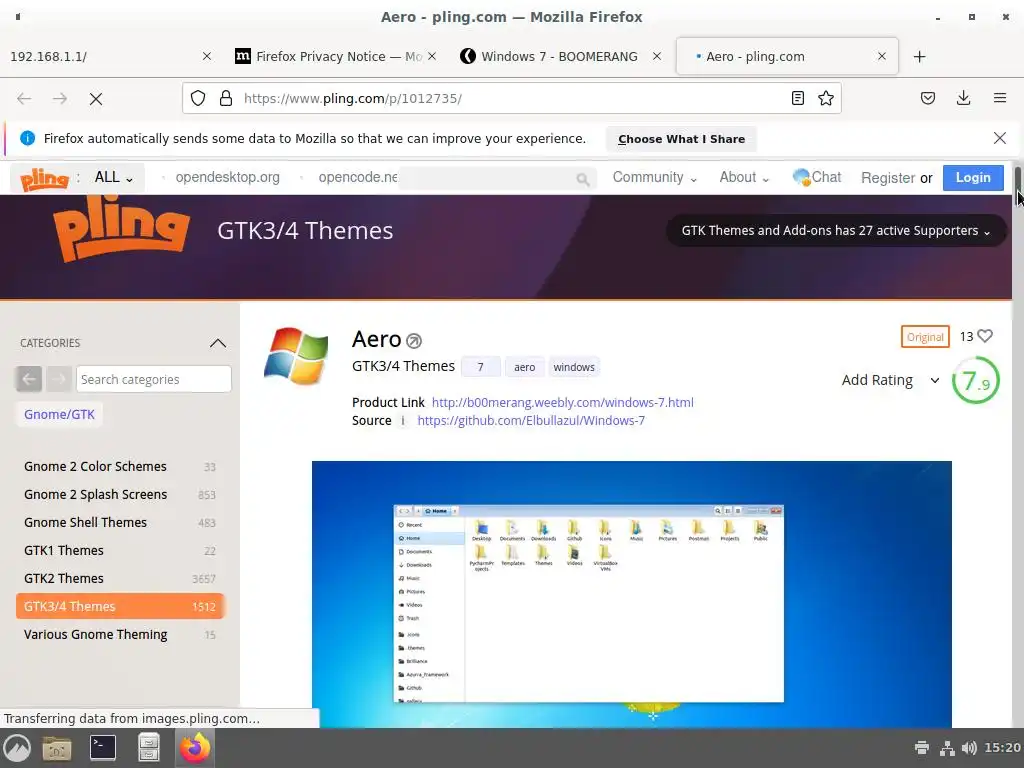The height and width of the screenshot is (768, 1024).
Task: Open a new tab with the plus button
Action: tap(920, 57)
